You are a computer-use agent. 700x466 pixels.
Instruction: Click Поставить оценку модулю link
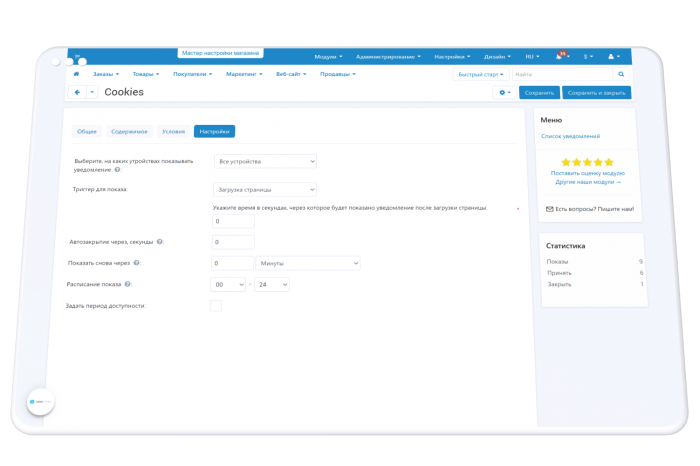[588, 173]
